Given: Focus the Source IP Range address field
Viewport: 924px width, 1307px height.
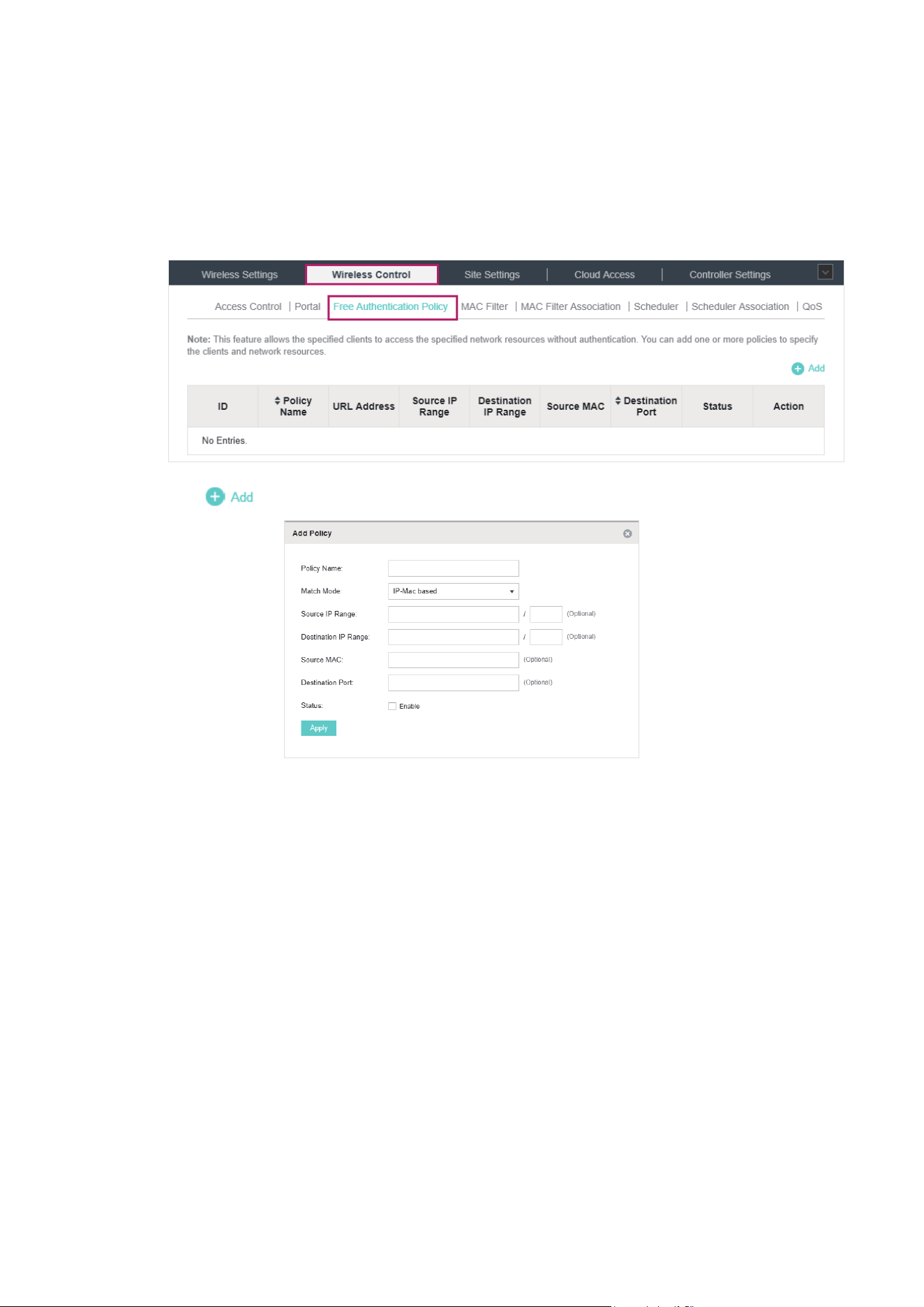Looking at the screenshot, I should [453, 614].
